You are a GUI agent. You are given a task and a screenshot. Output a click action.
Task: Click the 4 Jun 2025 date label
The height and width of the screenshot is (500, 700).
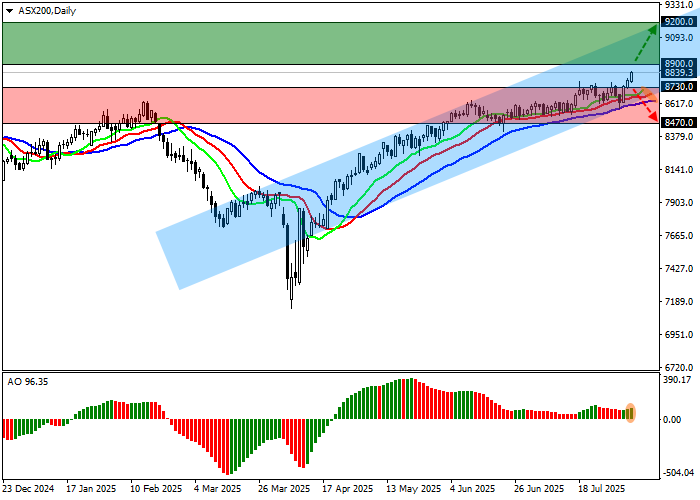pos(473,489)
